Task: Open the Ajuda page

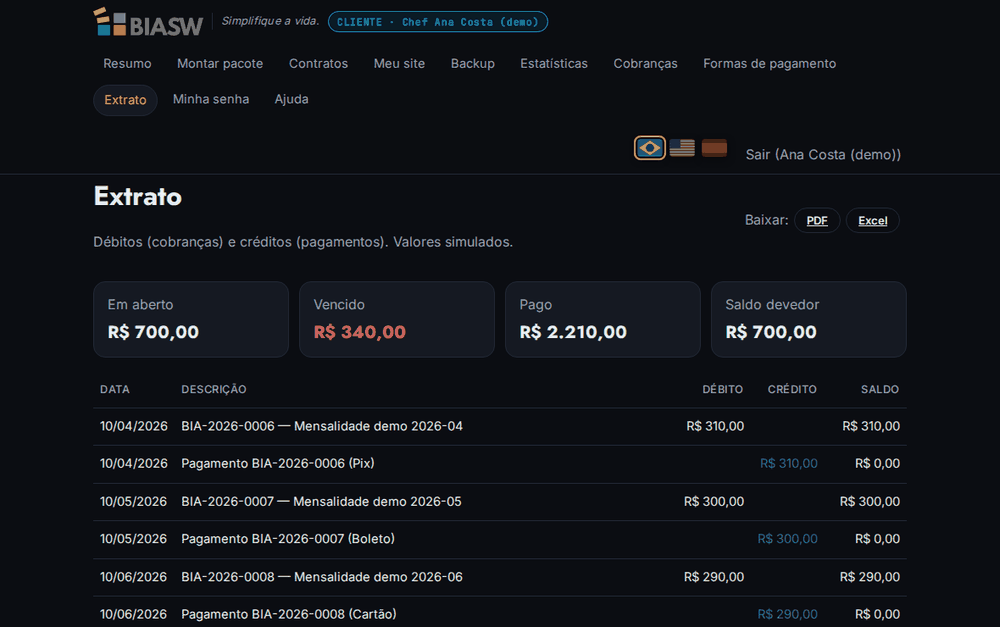Action: click(291, 100)
